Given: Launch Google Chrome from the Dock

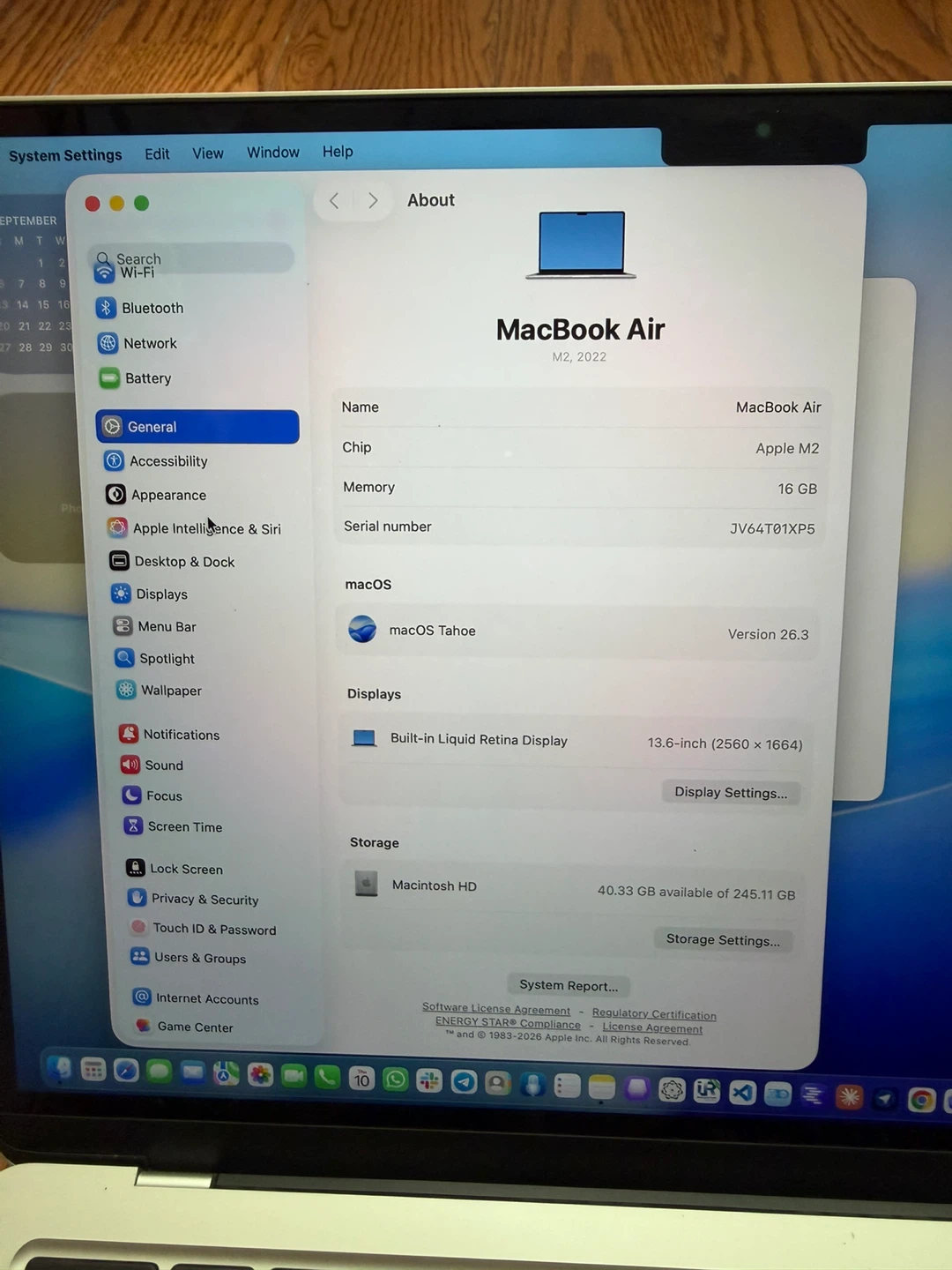Looking at the screenshot, I should pos(921,1100).
